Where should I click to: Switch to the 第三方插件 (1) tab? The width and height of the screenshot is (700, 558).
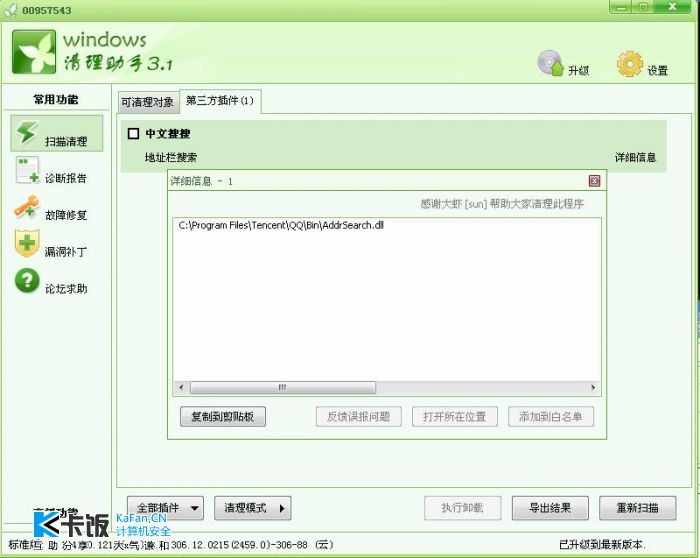(220, 101)
